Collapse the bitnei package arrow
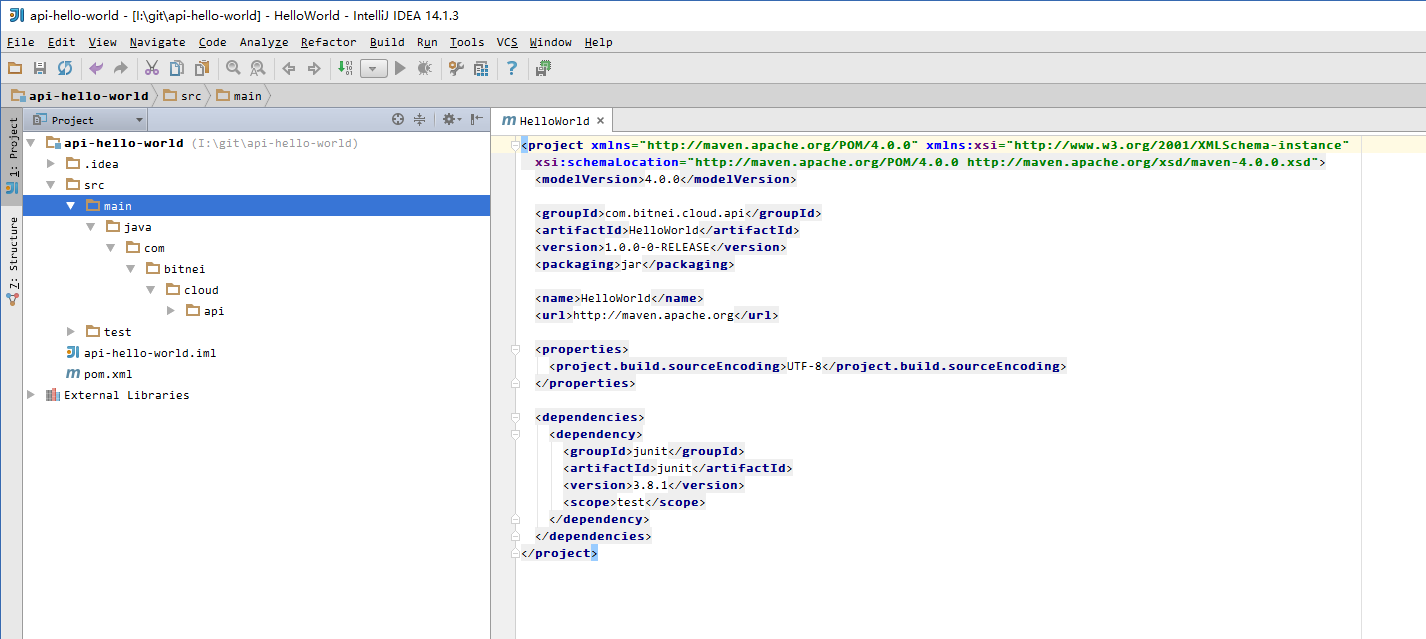 131,269
